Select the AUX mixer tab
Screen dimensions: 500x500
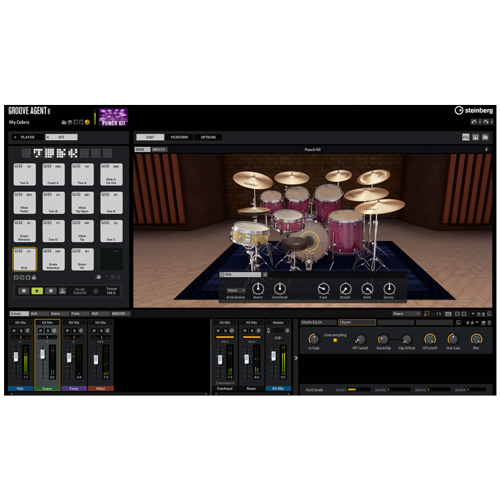(x=100, y=314)
